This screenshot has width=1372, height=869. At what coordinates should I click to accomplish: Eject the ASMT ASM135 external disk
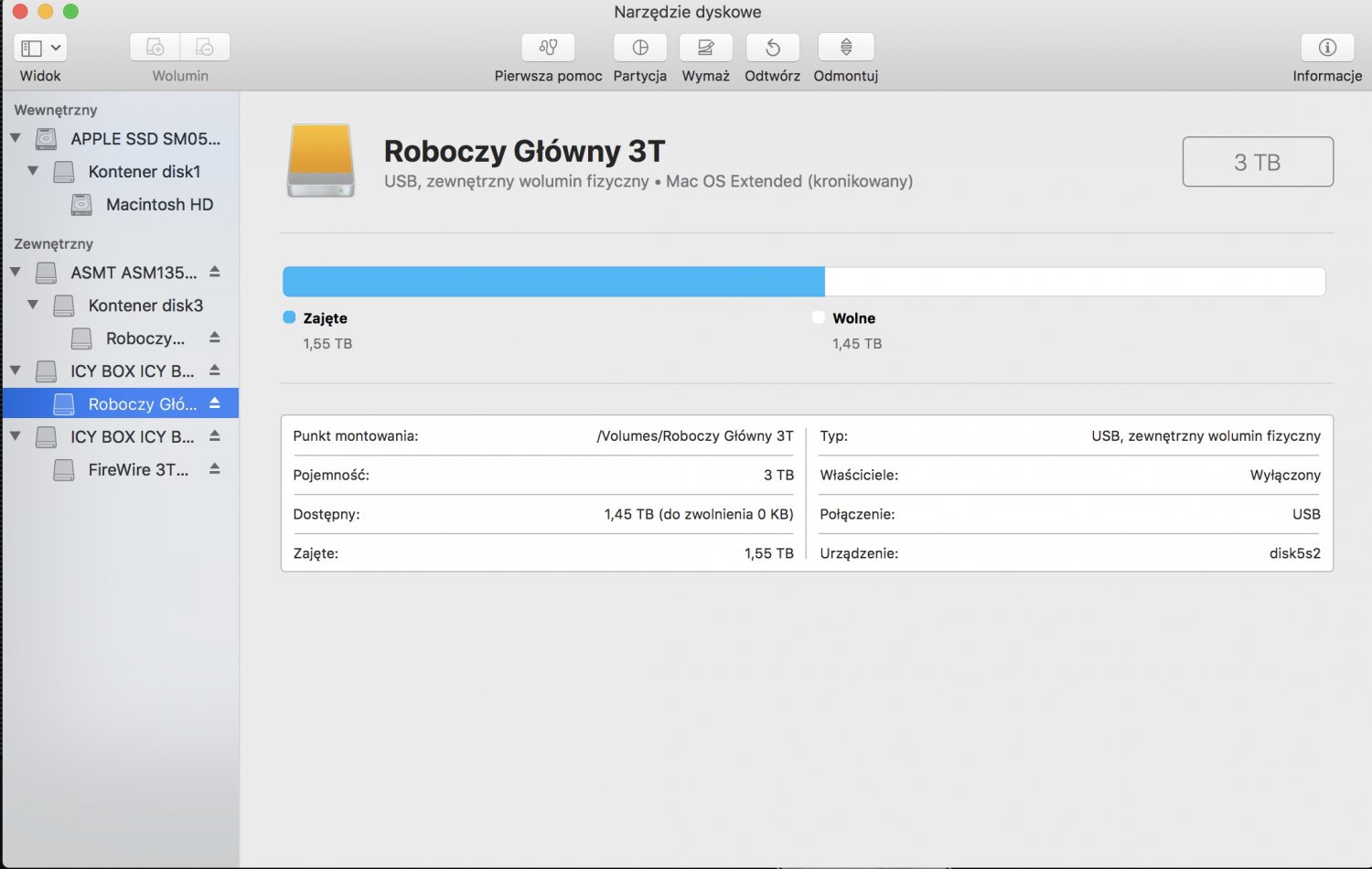coord(215,272)
